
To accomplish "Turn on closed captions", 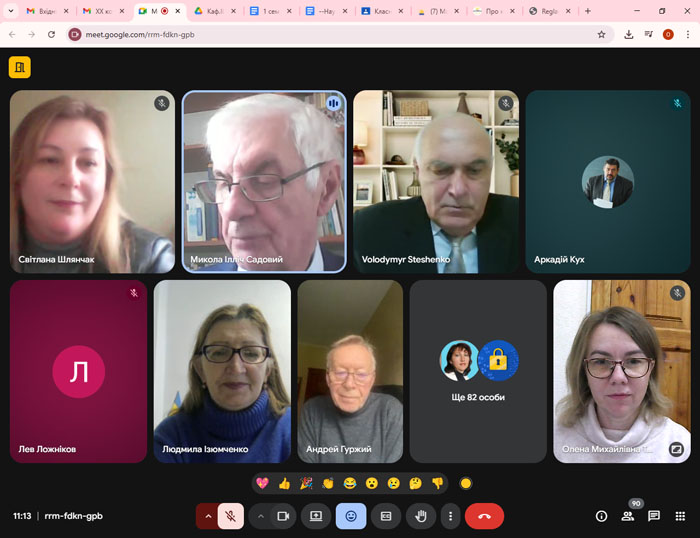I will 386,516.
